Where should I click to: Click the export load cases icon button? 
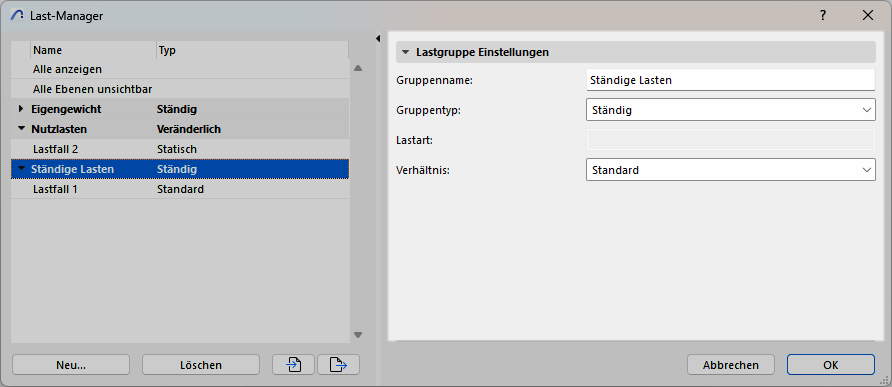(x=338, y=365)
